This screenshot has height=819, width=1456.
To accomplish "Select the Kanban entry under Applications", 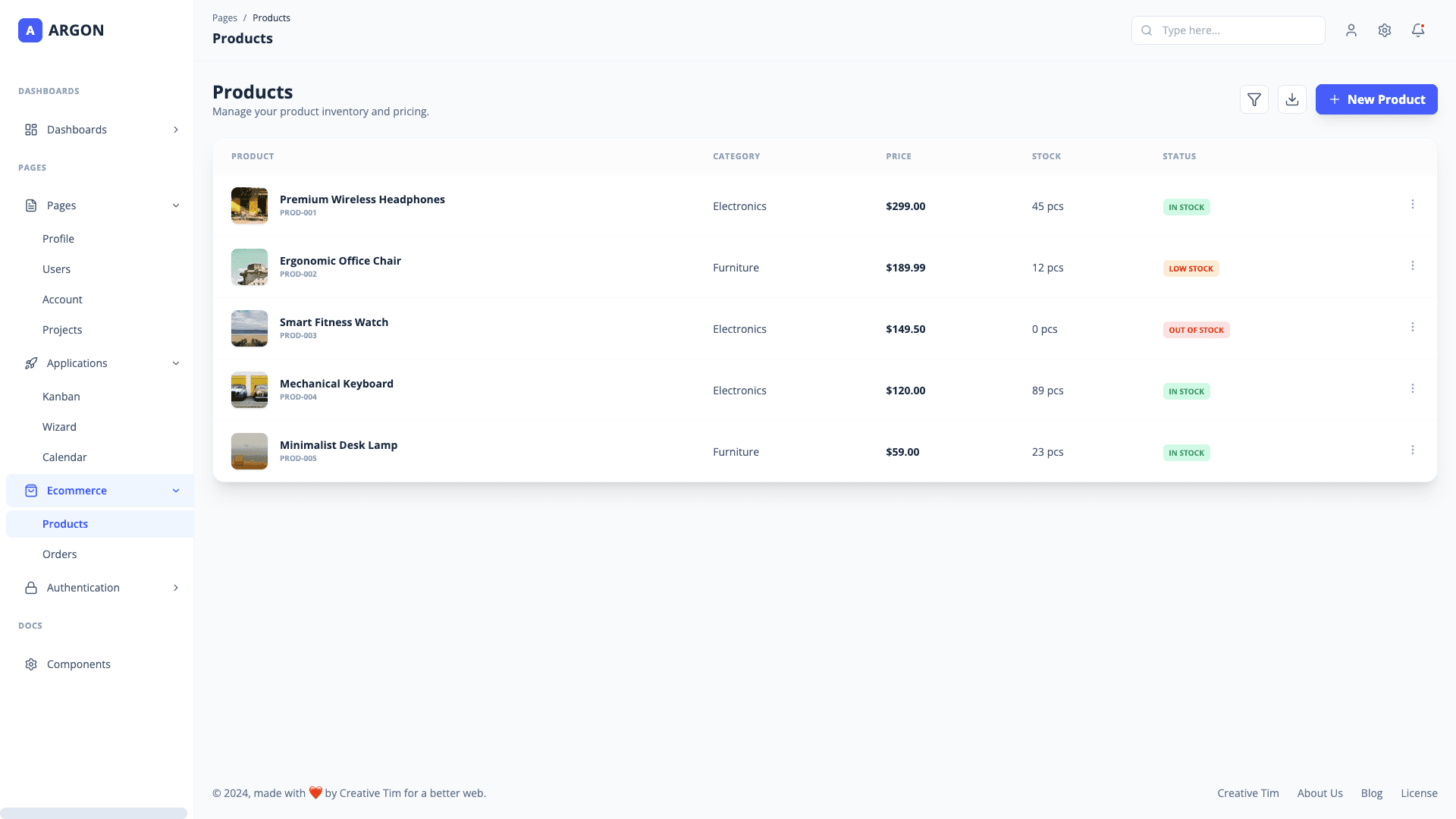I will pyautogui.click(x=61, y=396).
